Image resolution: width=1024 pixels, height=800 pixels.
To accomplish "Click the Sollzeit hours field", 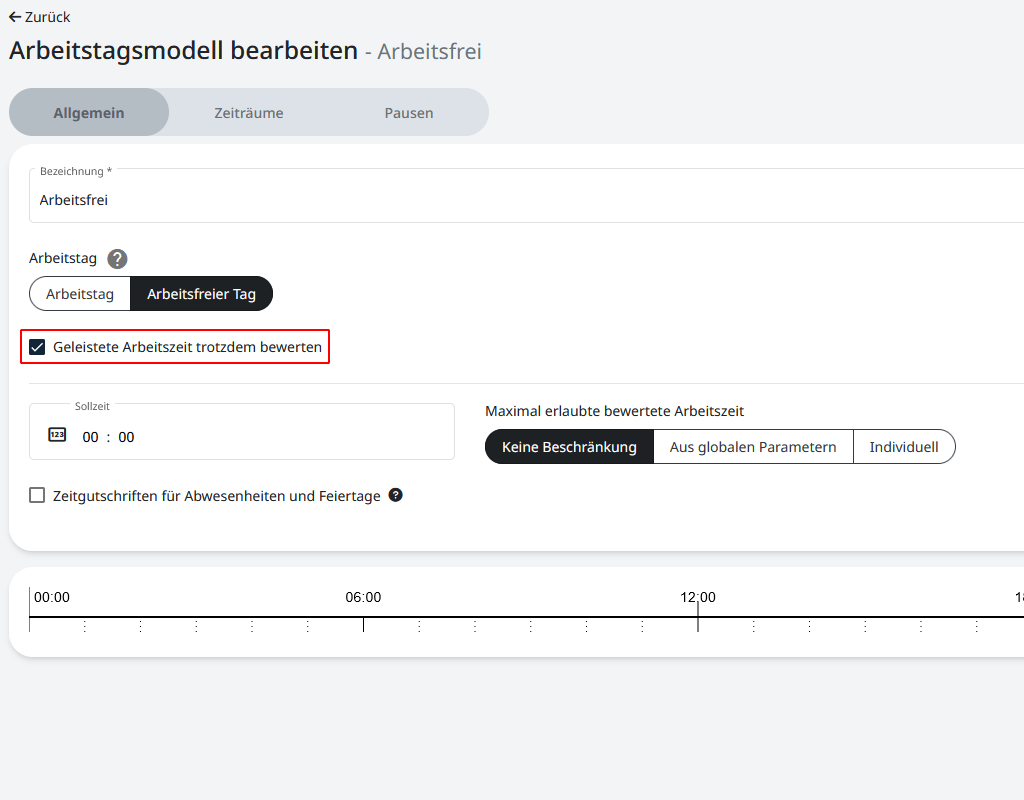I will (91, 437).
